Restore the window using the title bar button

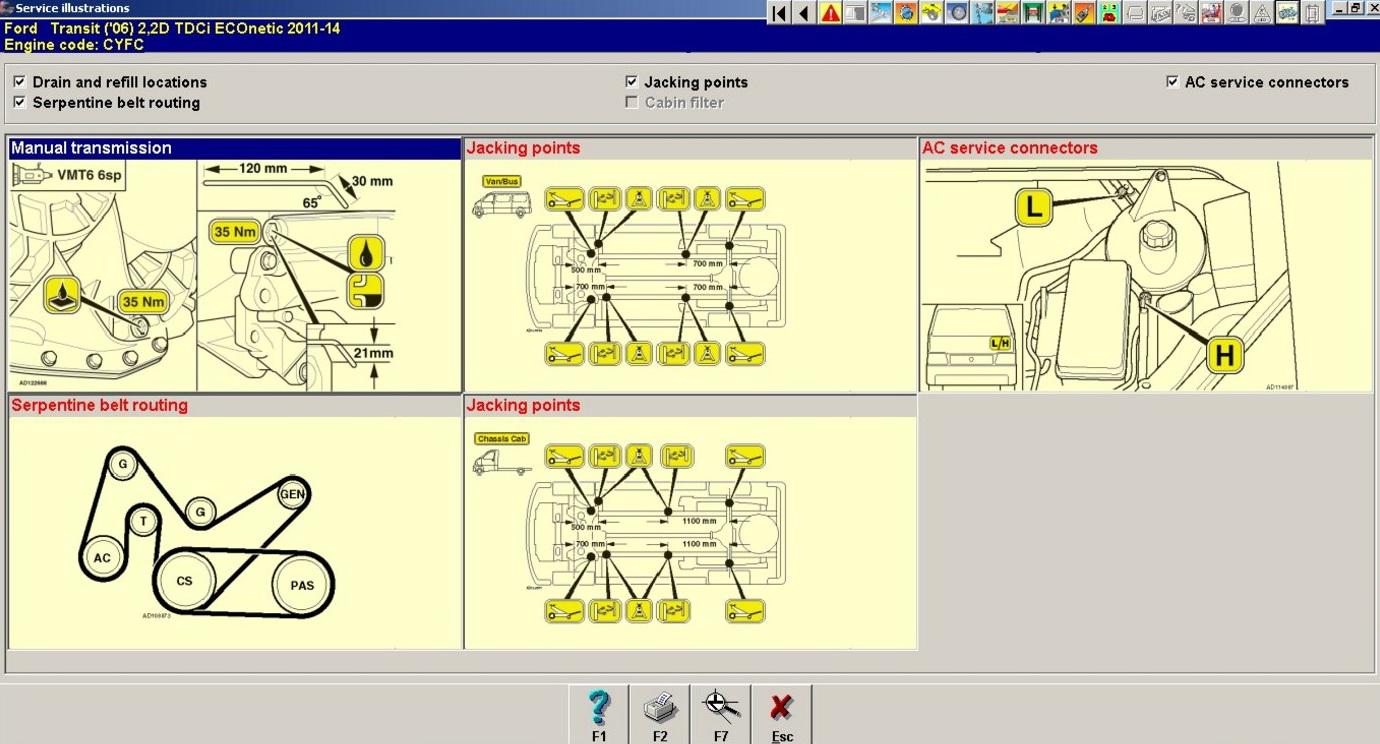(1355, 8)
